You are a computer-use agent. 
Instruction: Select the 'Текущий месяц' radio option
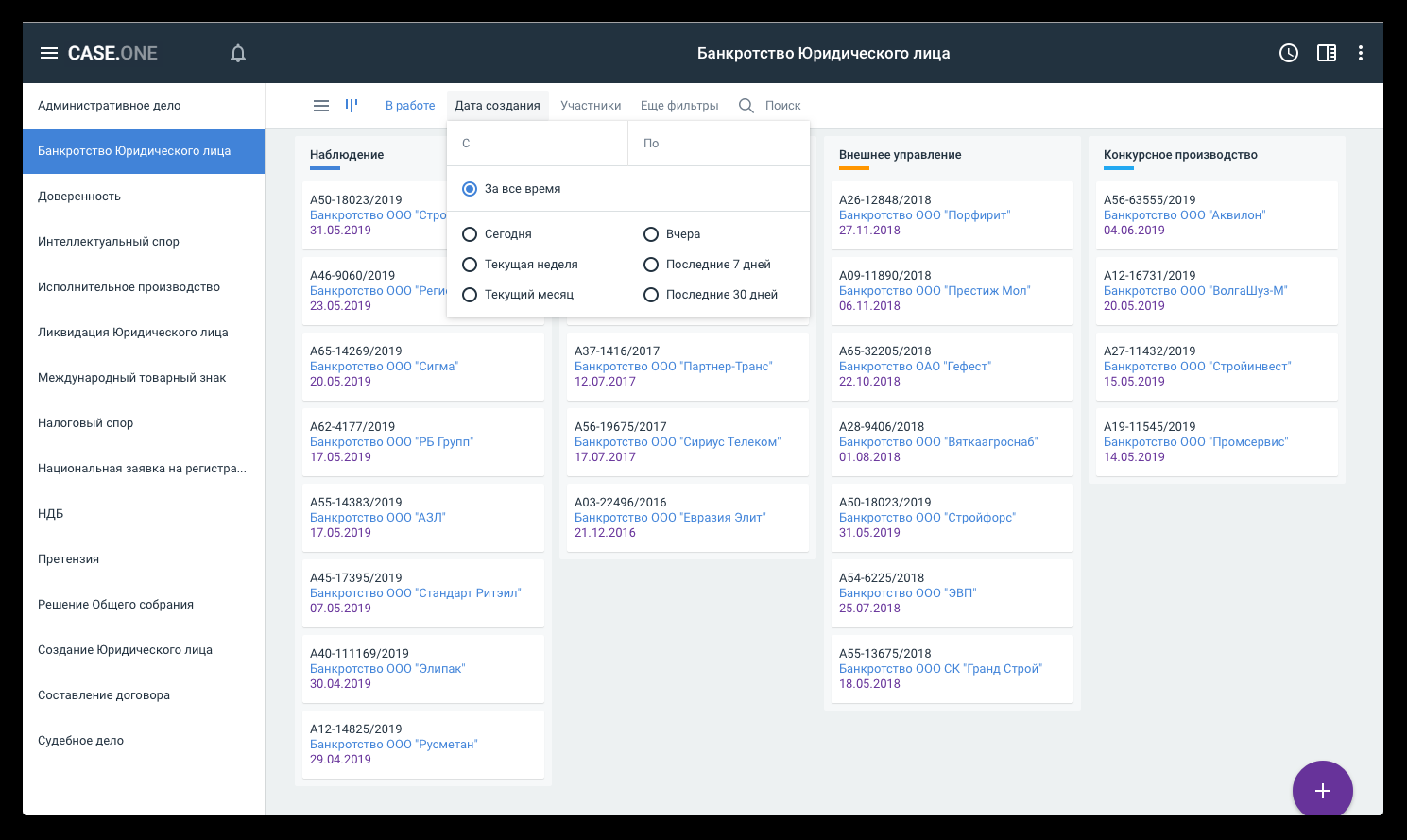point(470,295)
